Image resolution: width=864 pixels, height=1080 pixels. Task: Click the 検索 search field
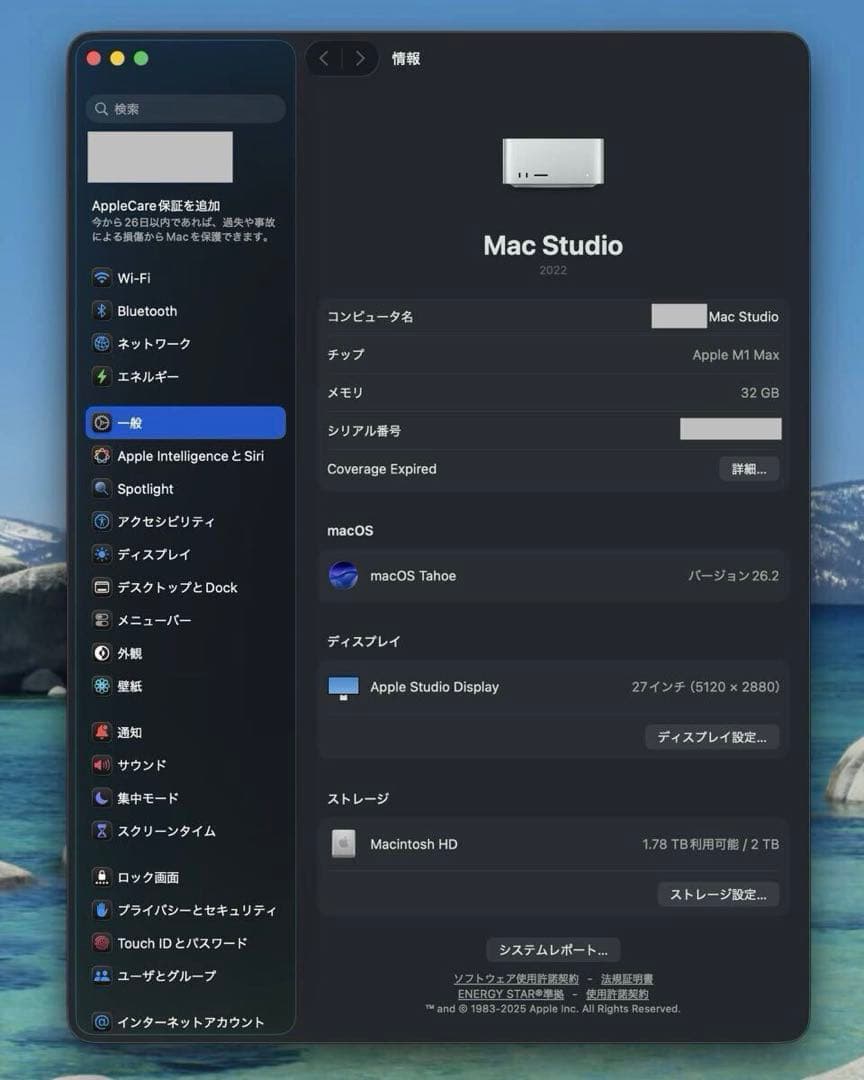184,109
